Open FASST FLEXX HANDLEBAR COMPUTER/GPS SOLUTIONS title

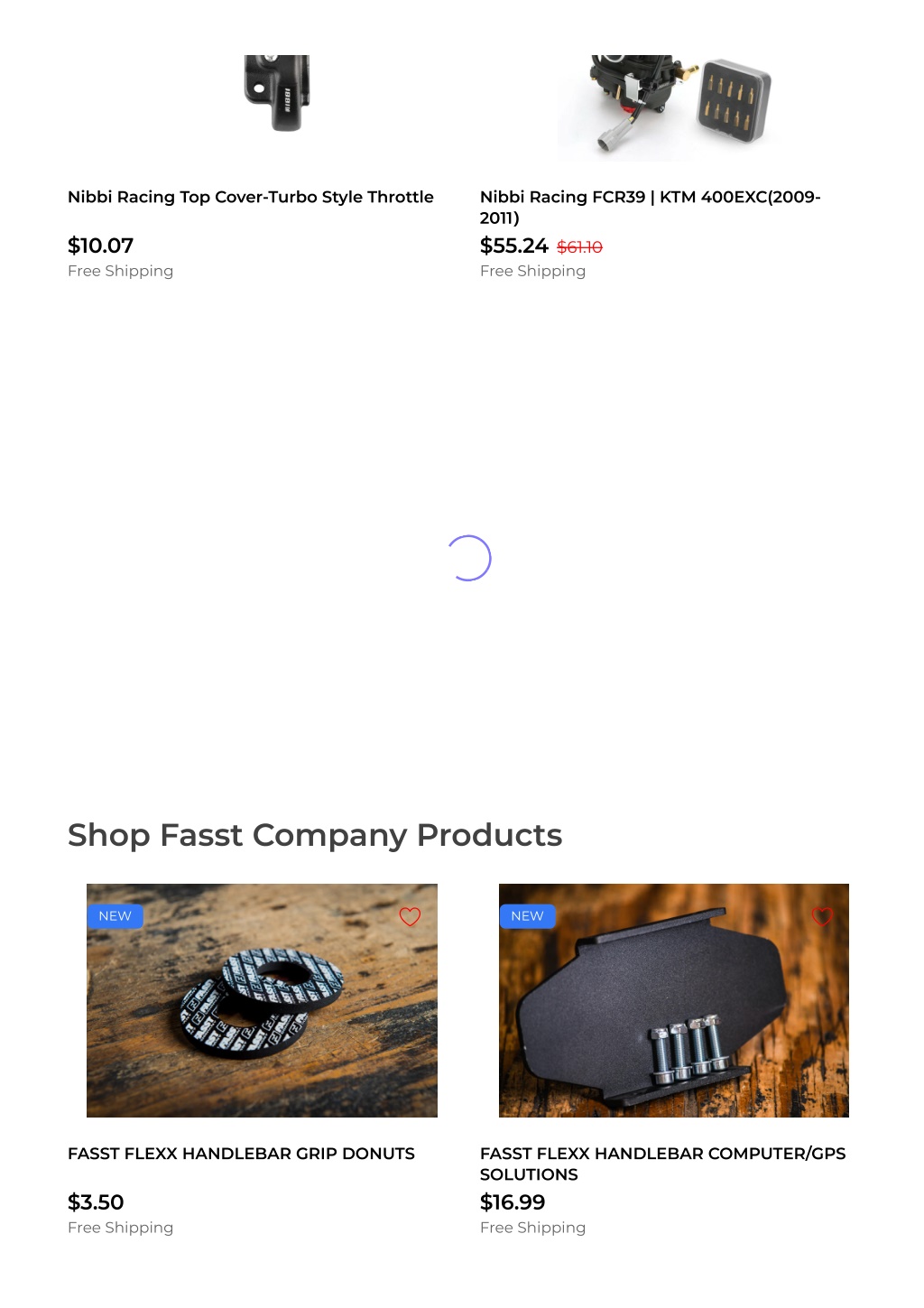pyautogui.click(x=663, y=1164)
